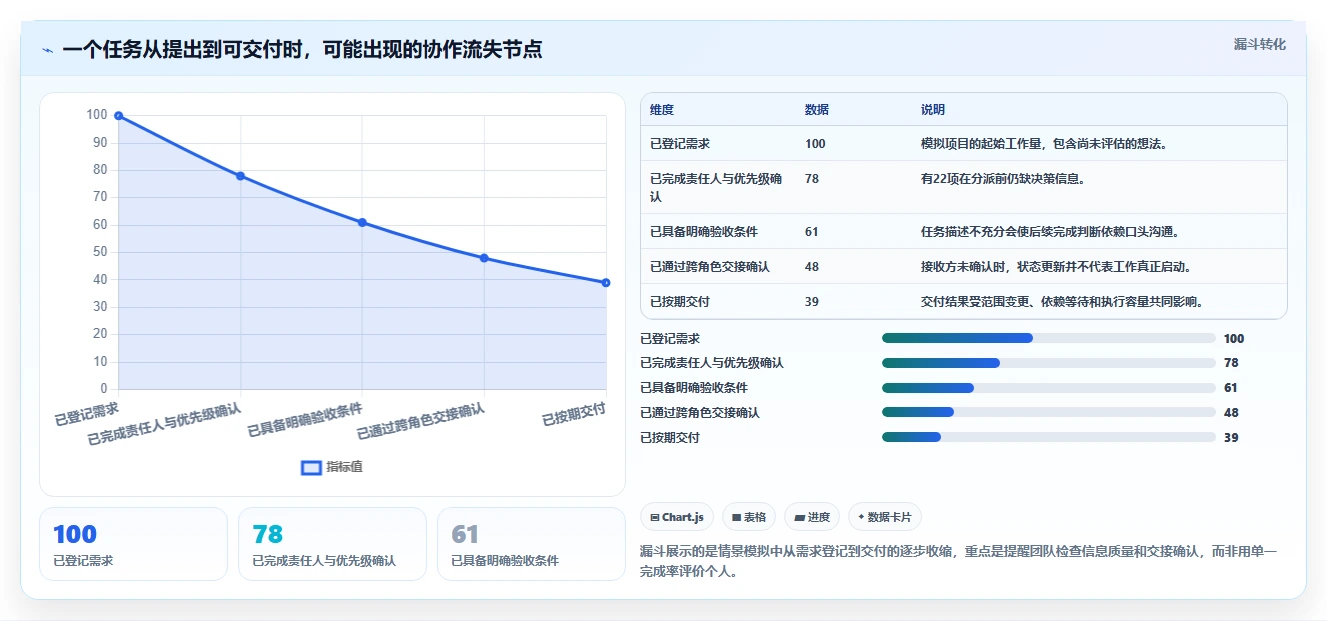Viewport: 1327px width, 621px height.
Task: Select the 进度 chip
Action: tap(812, 517)
